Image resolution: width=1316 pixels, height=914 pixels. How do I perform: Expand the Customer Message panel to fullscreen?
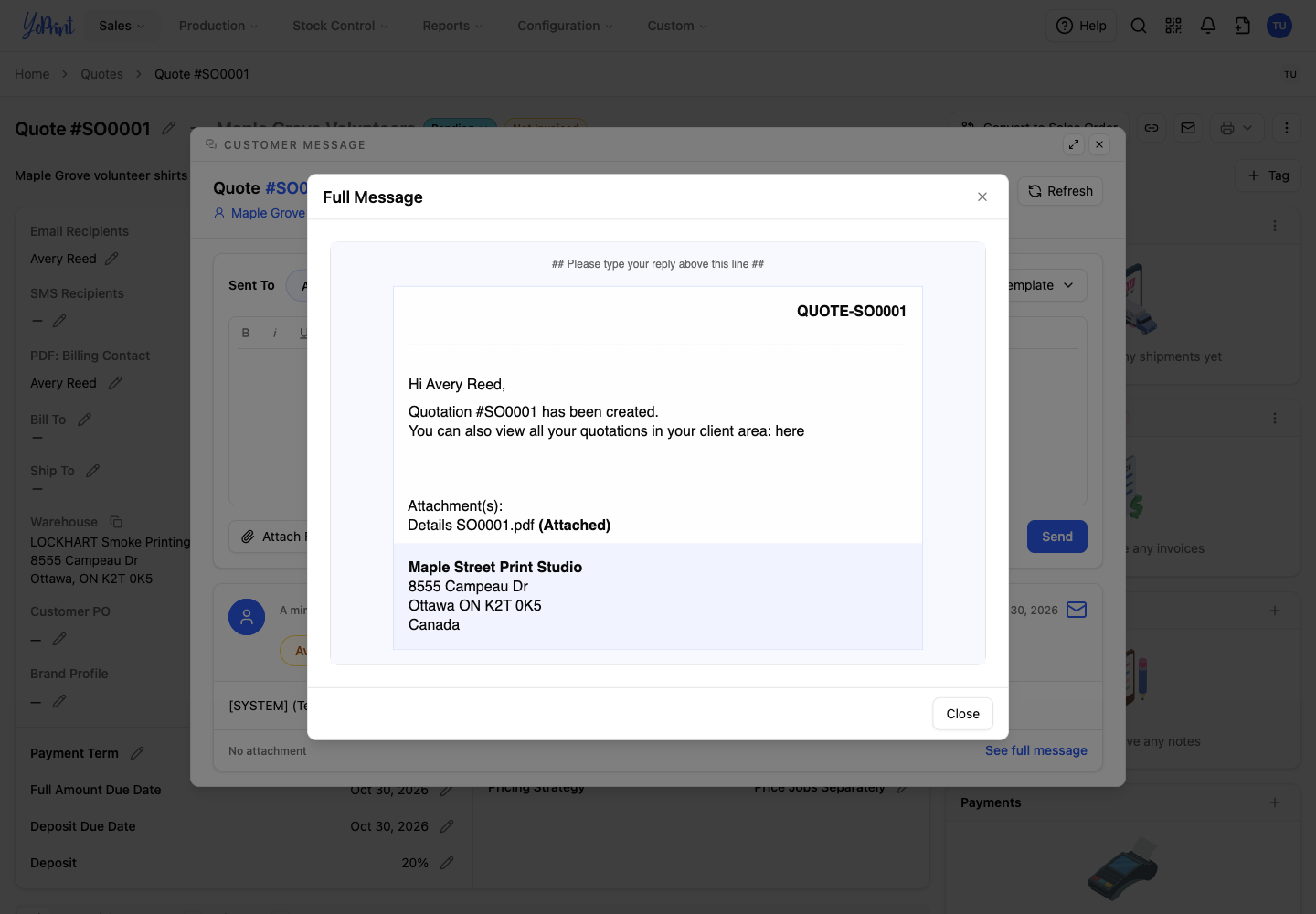(x=1074, y=144)
